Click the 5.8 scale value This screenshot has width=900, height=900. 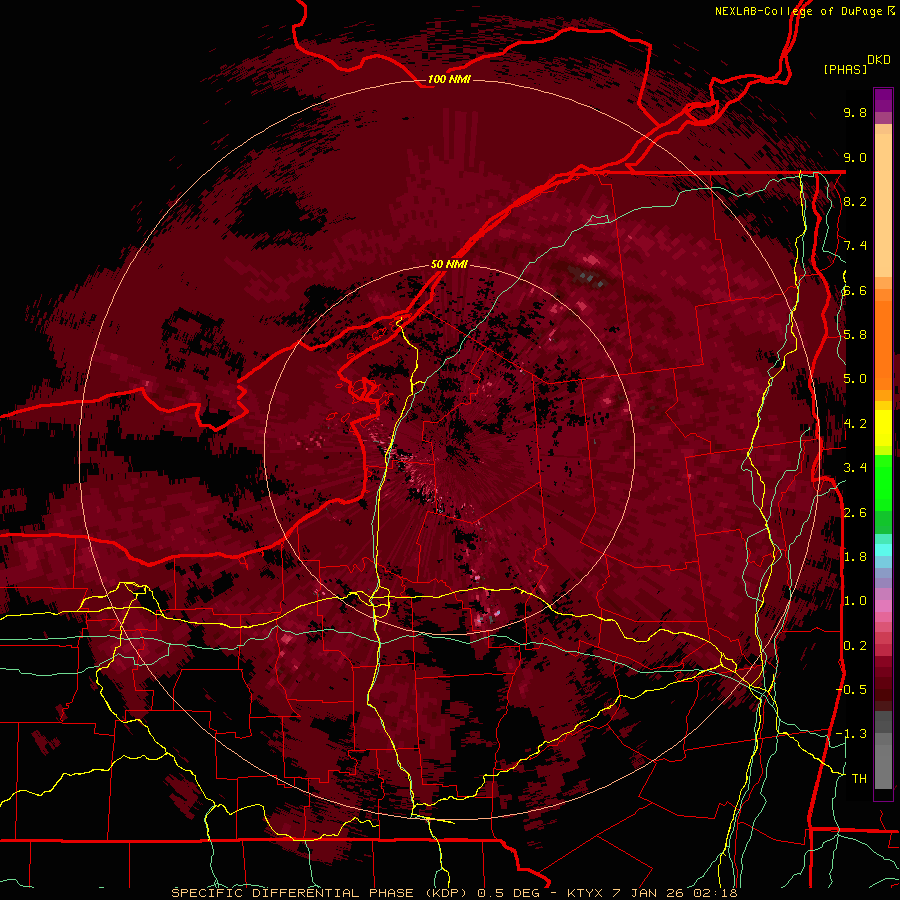pos(855,335)
